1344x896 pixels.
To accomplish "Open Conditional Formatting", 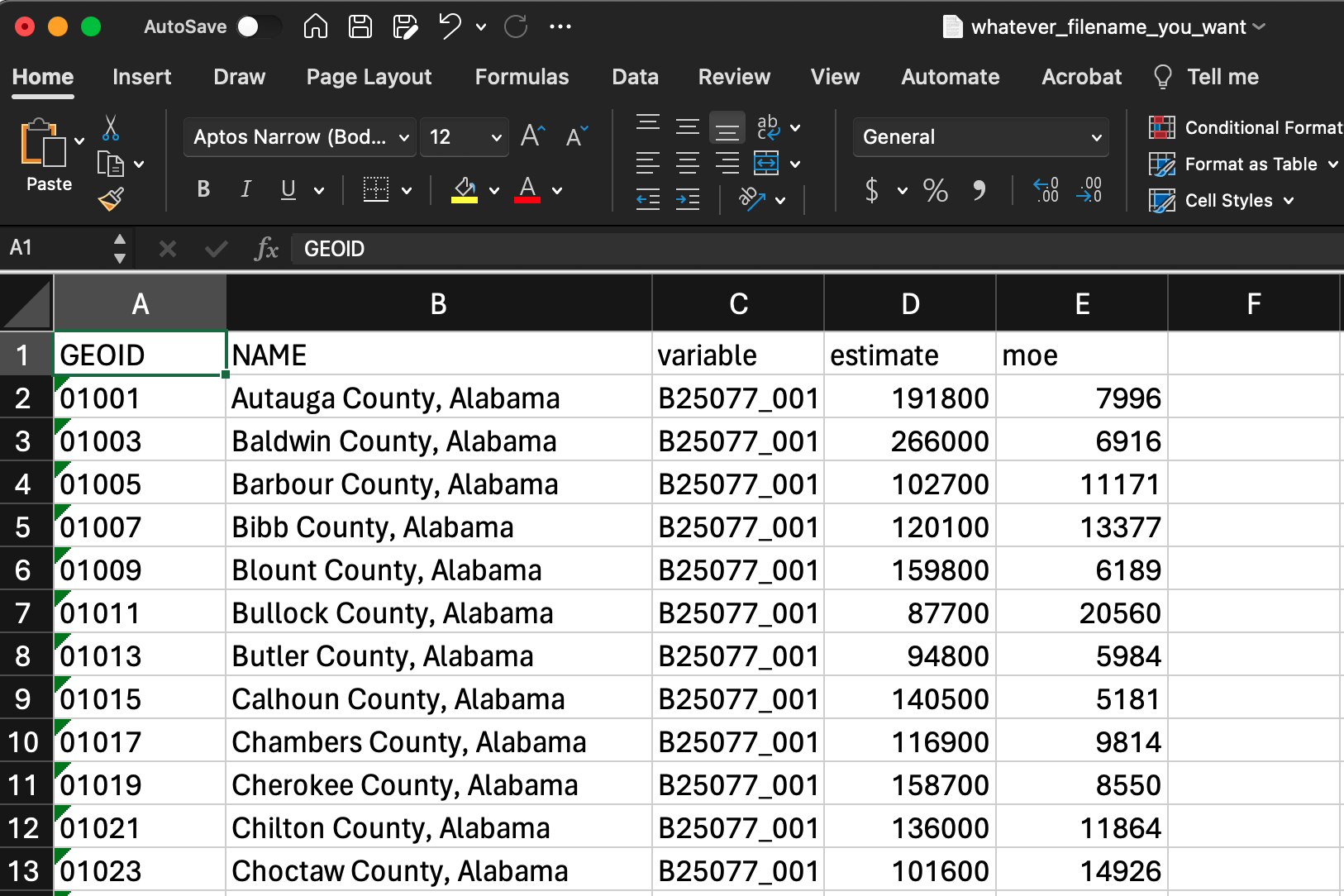I will point(1246,127).
